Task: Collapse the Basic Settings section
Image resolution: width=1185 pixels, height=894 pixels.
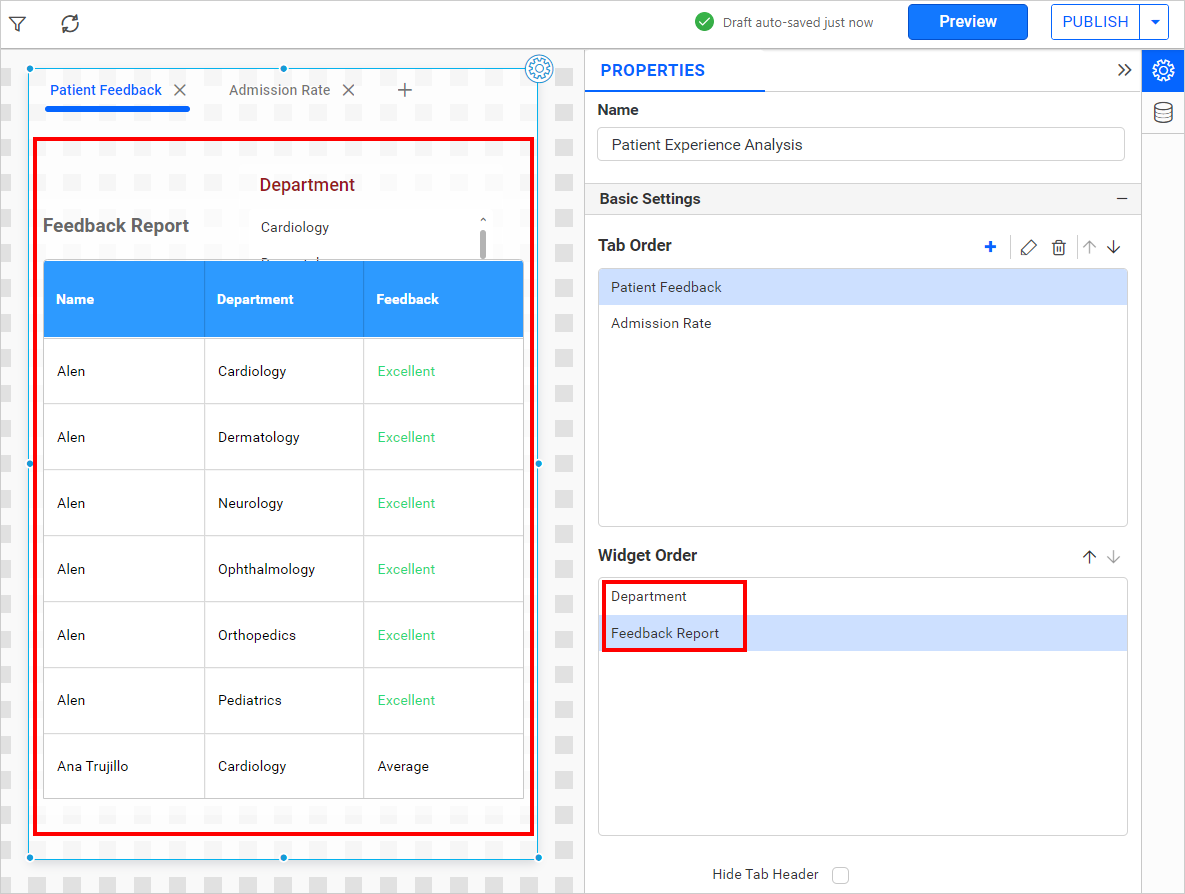Action: tap(1121, 198)
